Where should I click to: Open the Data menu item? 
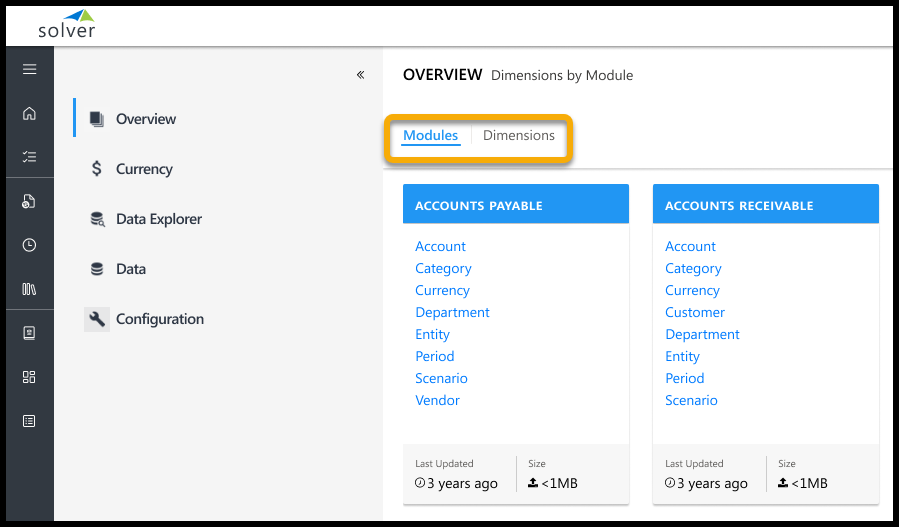click(x=130, y=269)
